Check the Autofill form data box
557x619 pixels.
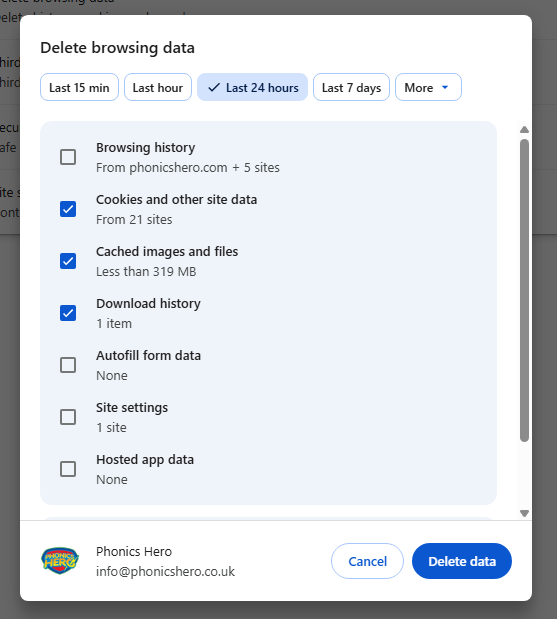(x=68, y=365)
